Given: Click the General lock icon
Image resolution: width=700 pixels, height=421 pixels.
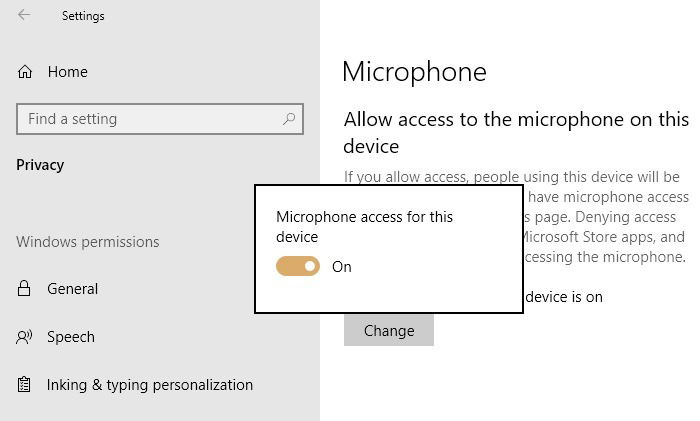Looking at the screenshot, I should click(x=24, y=288).
